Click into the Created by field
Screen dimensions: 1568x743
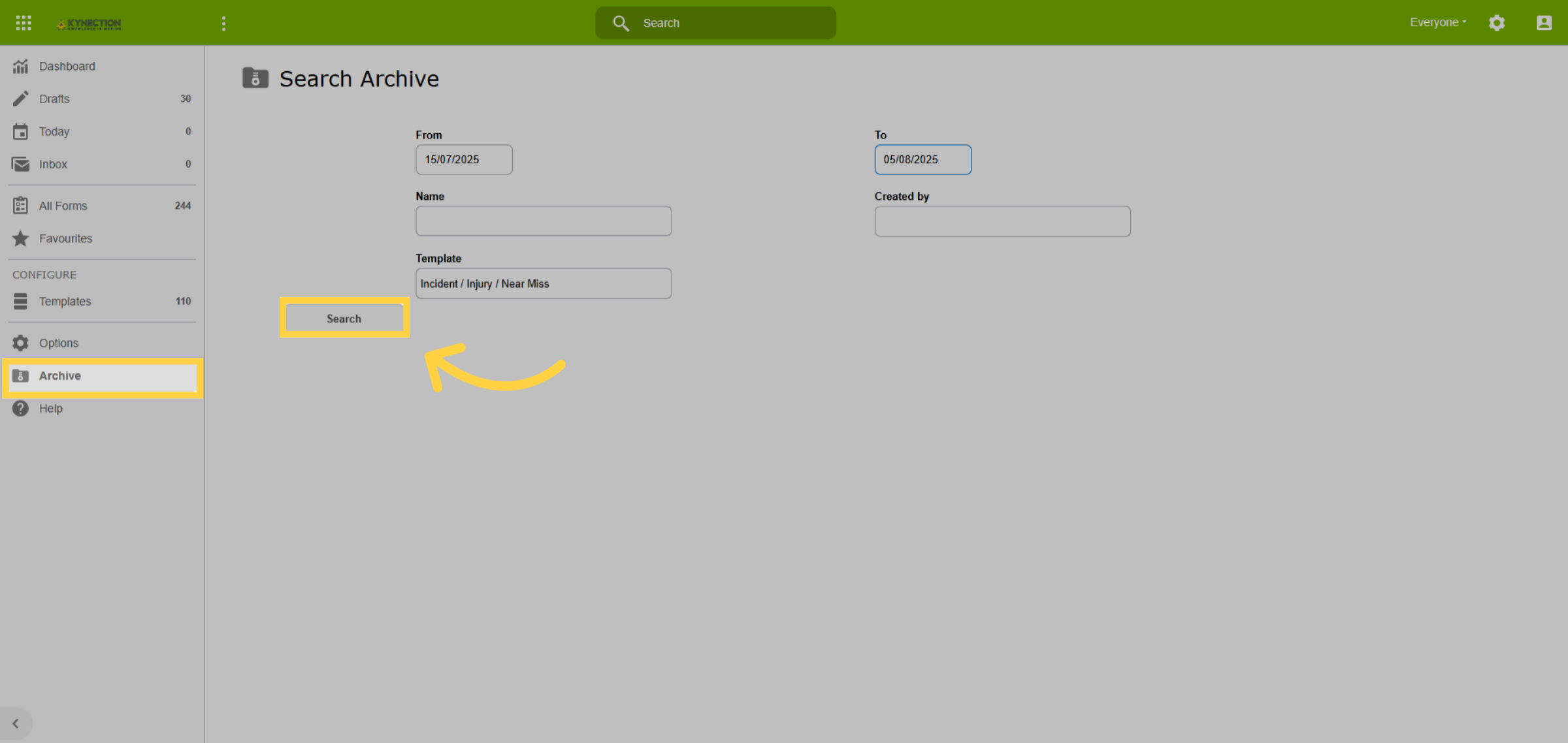click(x=1002, y=221)
